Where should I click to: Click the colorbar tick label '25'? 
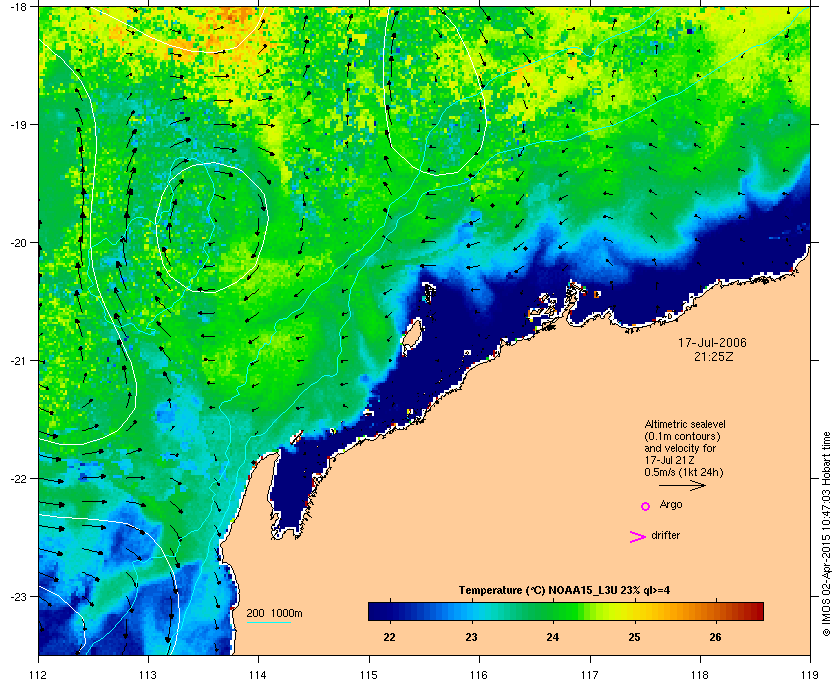[634, 637]
